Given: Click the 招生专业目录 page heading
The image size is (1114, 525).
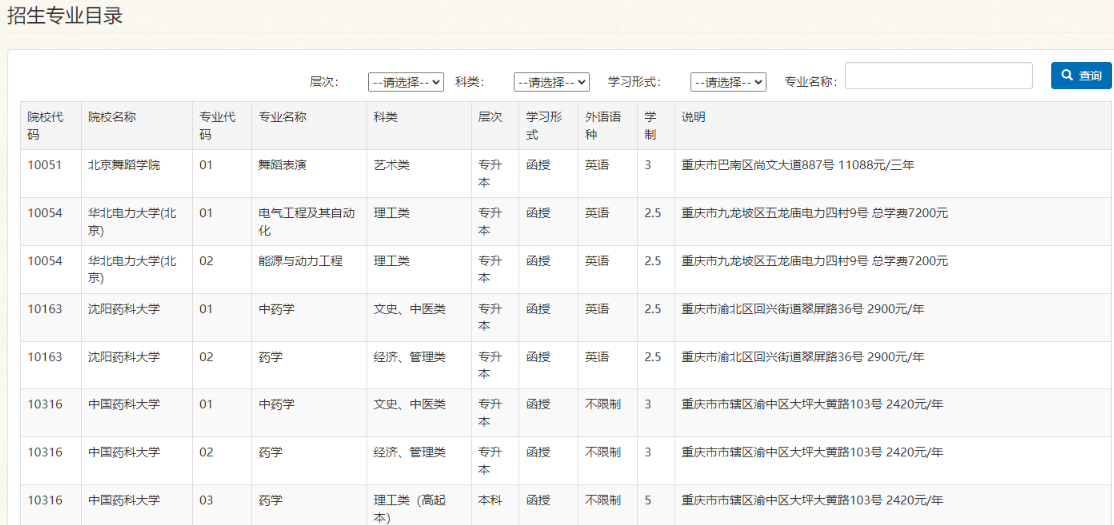Looking at the screenshot, I should (65, 17).
